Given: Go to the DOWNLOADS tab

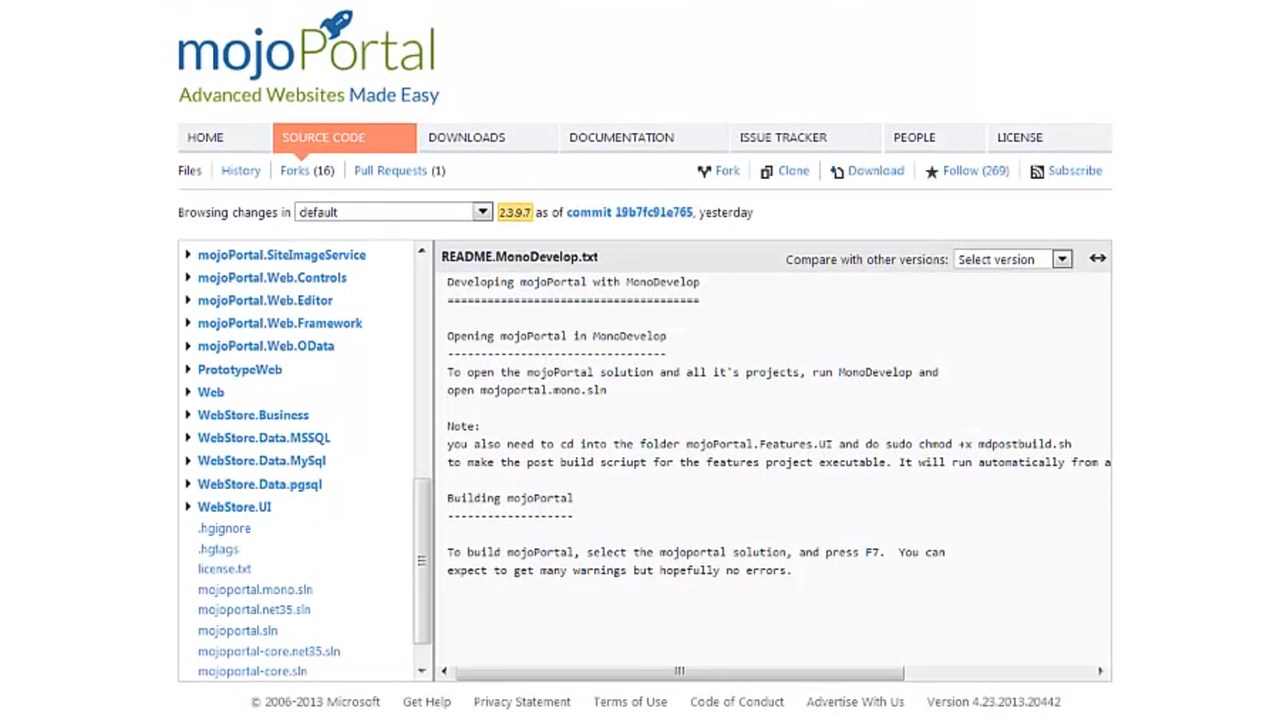Looking at the screenshot, I should pos(487,138).
